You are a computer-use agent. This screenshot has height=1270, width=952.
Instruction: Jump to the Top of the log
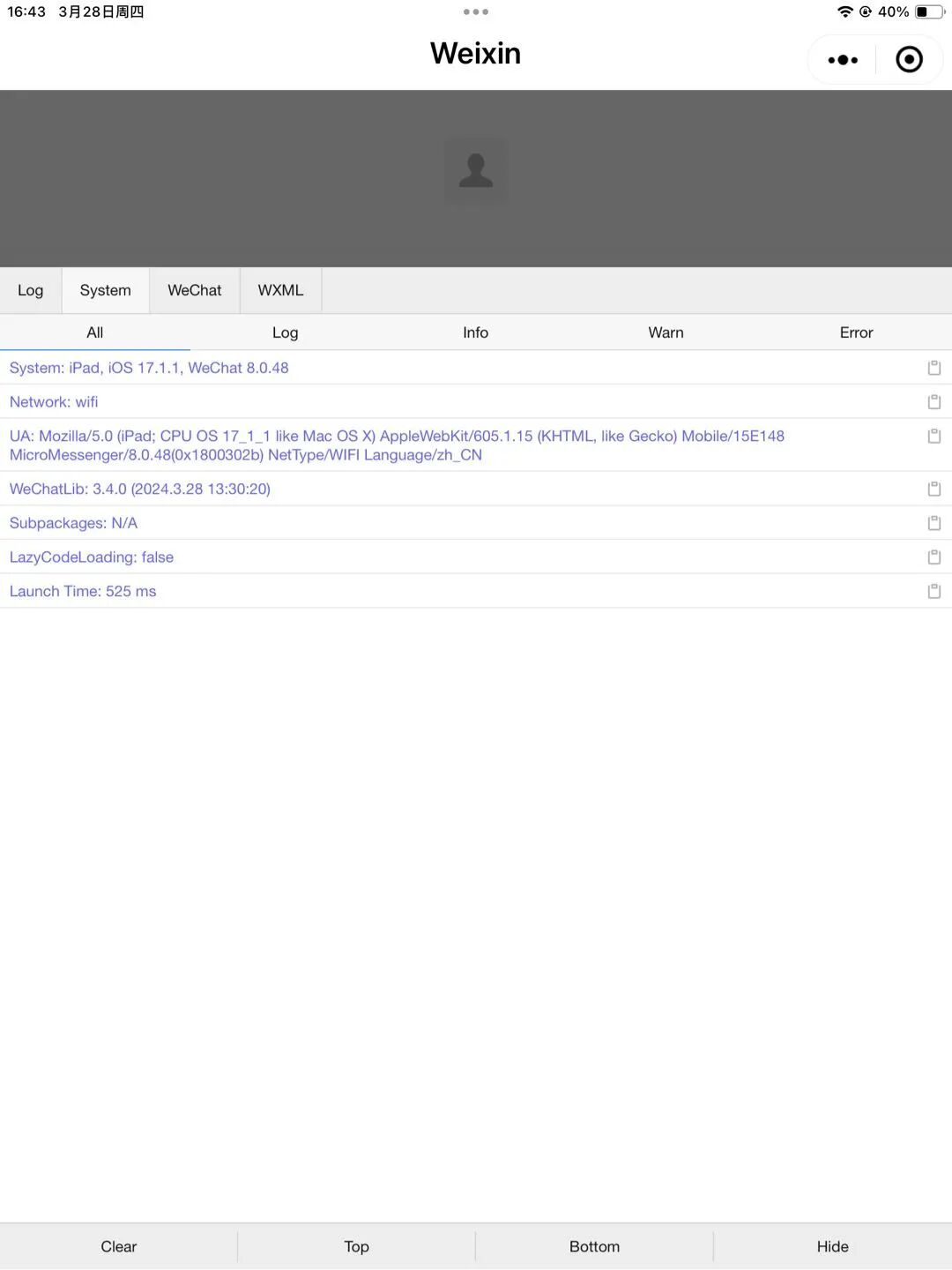coord(357,1246)
